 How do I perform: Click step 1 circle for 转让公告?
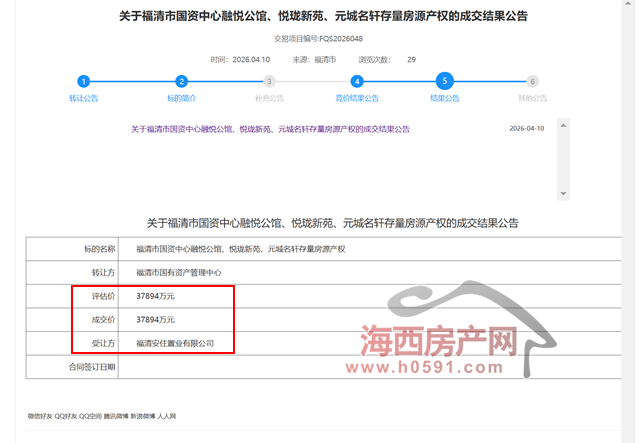pos(84,81)
